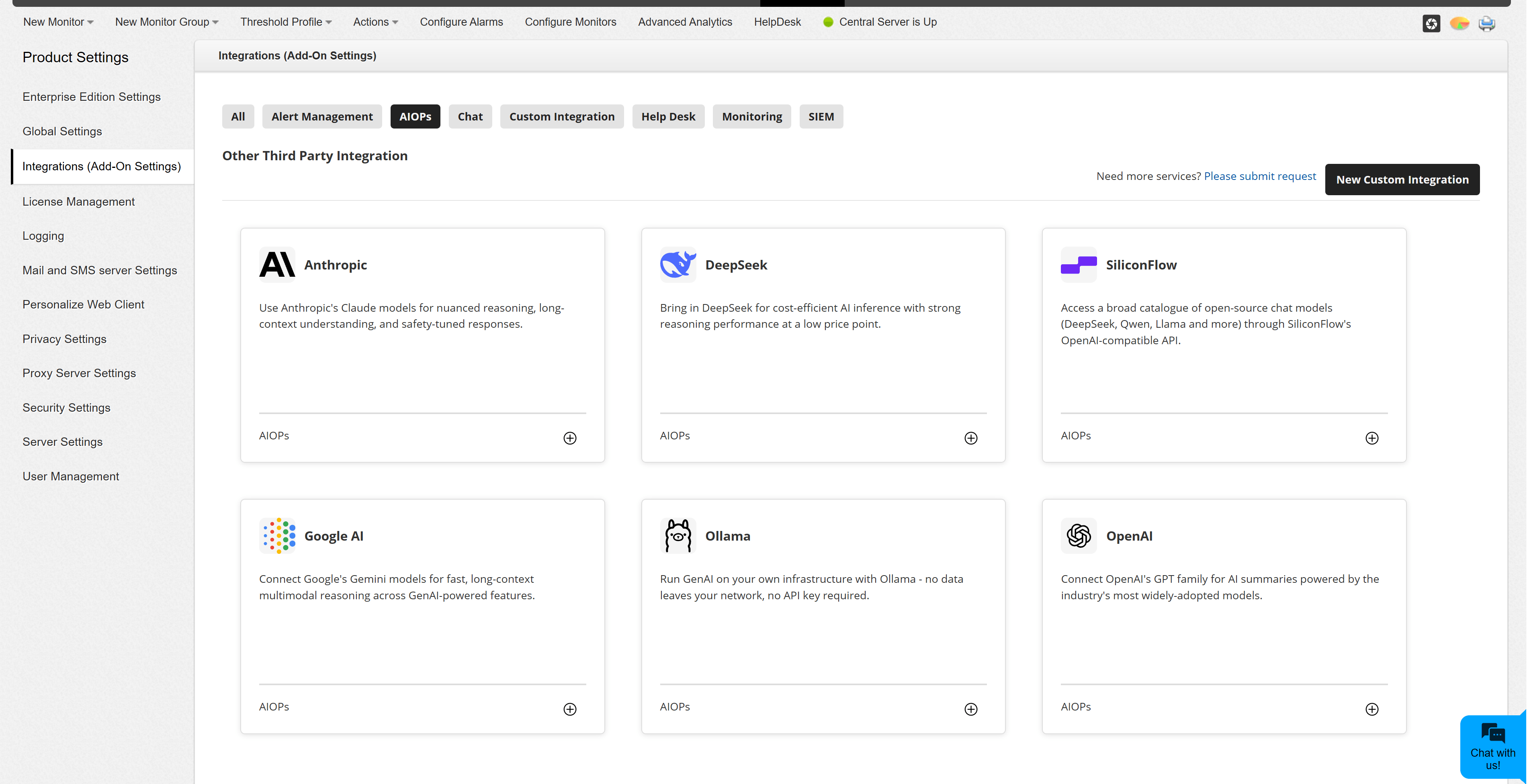1527x784 pixels.
Task: Click AIOPs label on the Ollama card
Action: point(675,706)
